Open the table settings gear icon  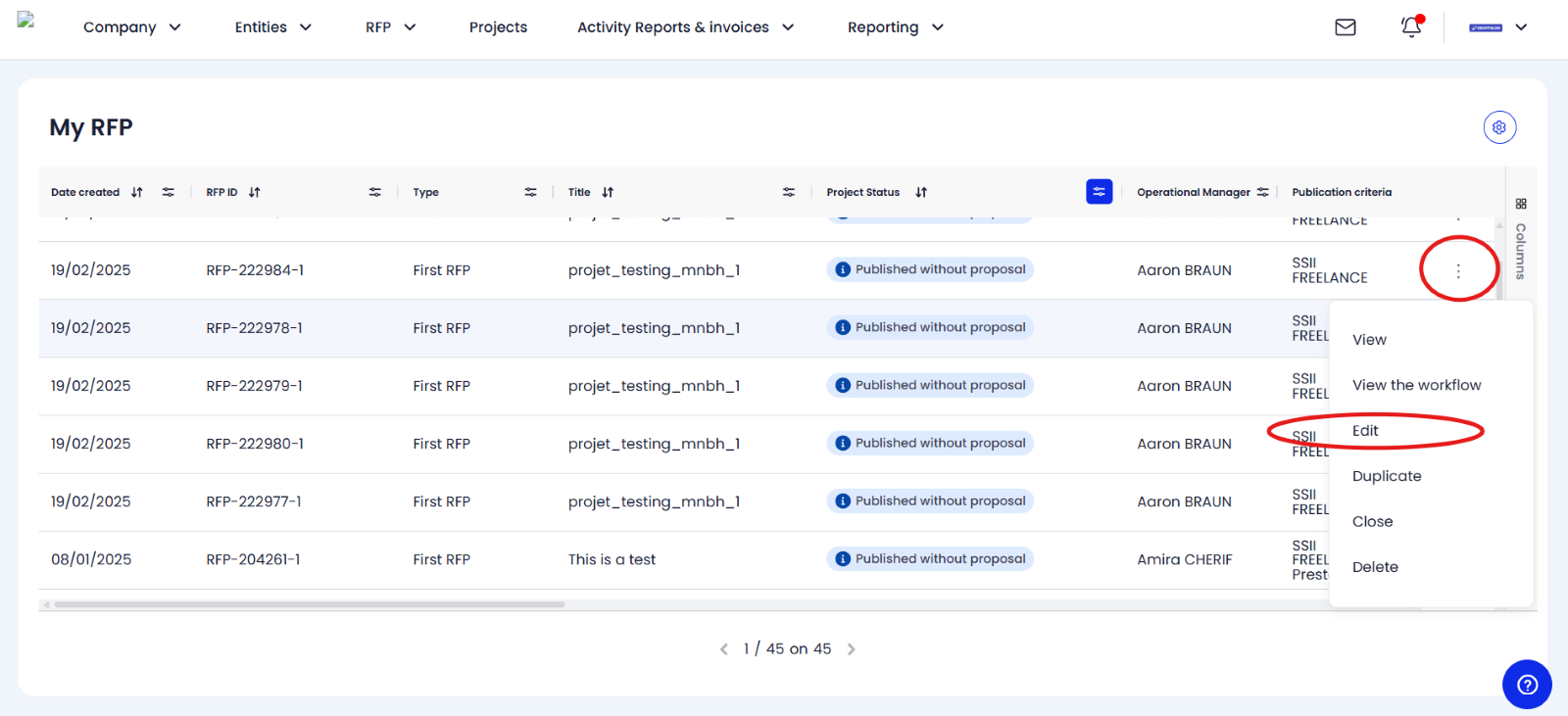pyautogui.click(x=1499, y=127)
